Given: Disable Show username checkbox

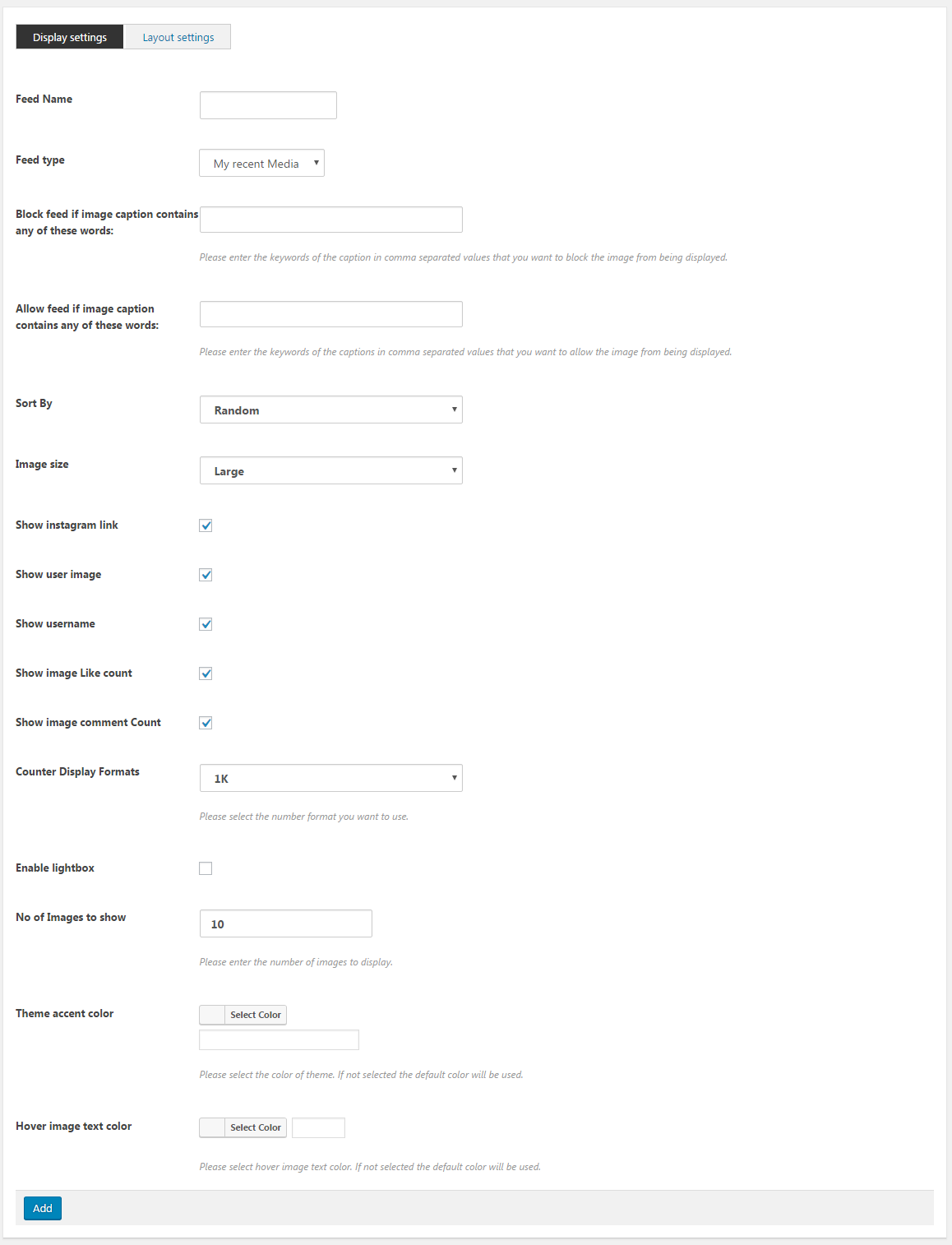Looking at the screenshot, I should [206, 624].
